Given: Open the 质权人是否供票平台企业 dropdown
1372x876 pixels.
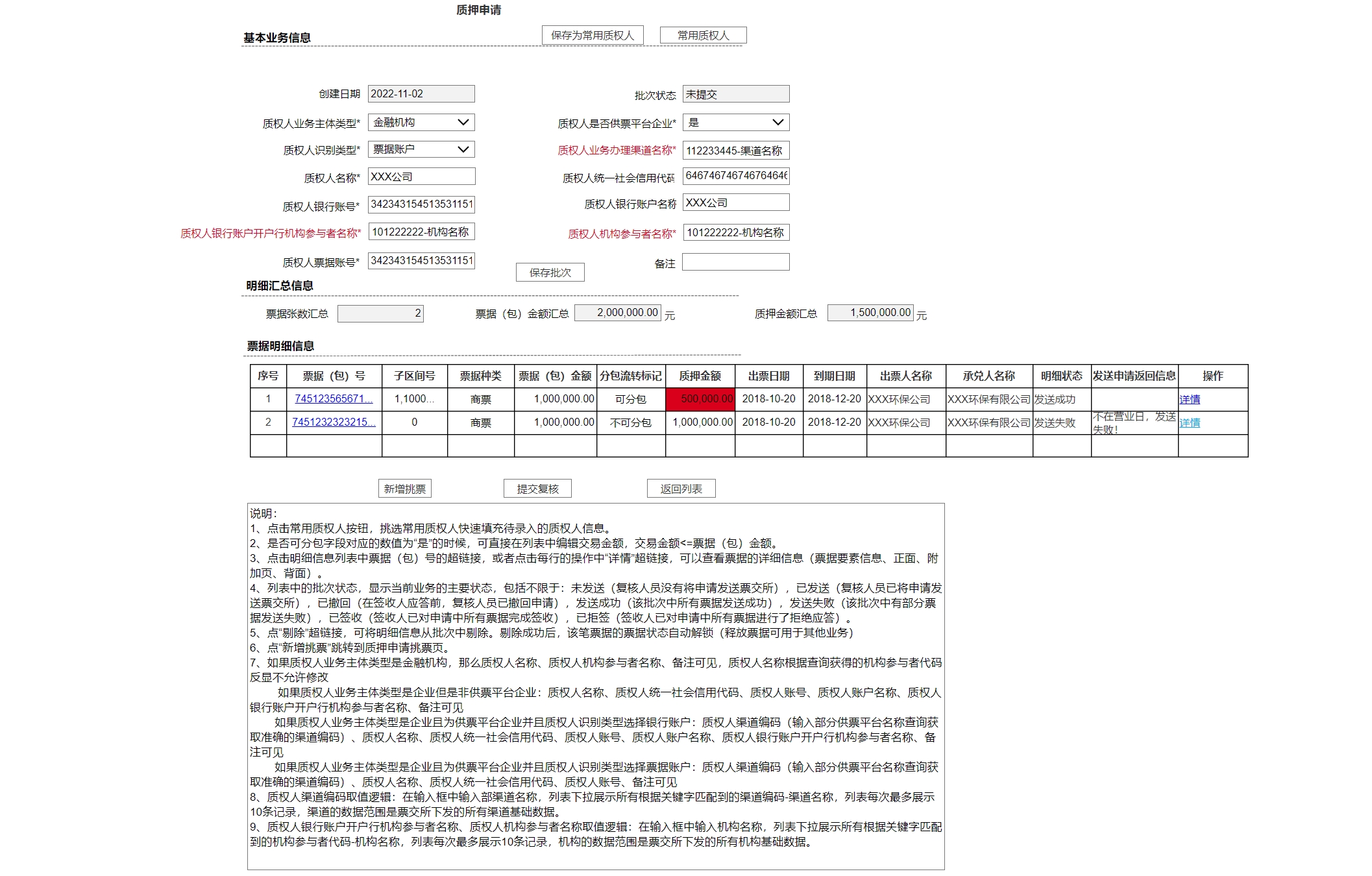Looking at the screenshot, I should [736, 122].
